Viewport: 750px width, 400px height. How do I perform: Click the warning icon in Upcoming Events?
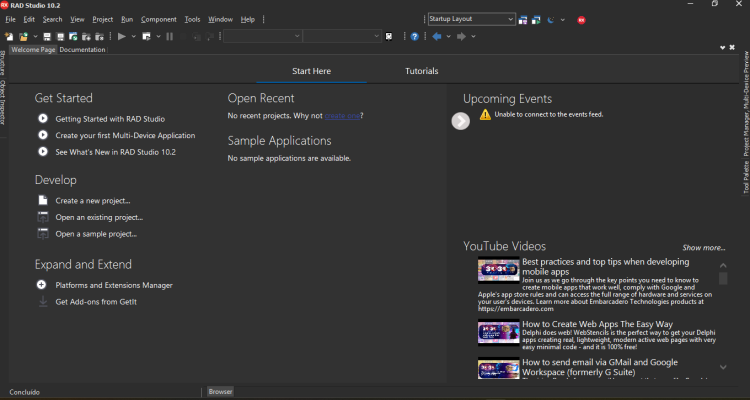[485, 114]
